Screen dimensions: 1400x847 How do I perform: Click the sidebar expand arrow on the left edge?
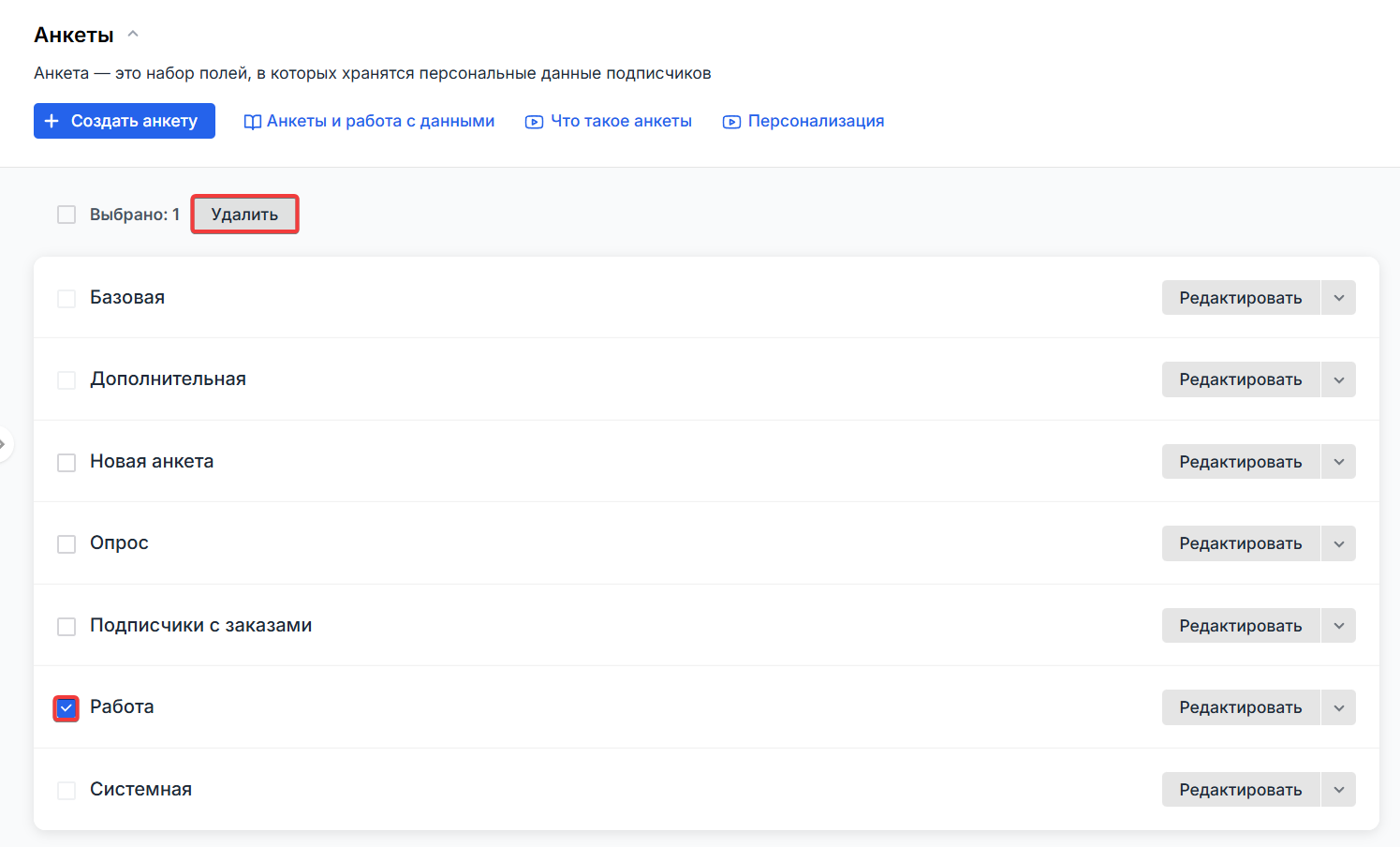[x=6, y=444]
